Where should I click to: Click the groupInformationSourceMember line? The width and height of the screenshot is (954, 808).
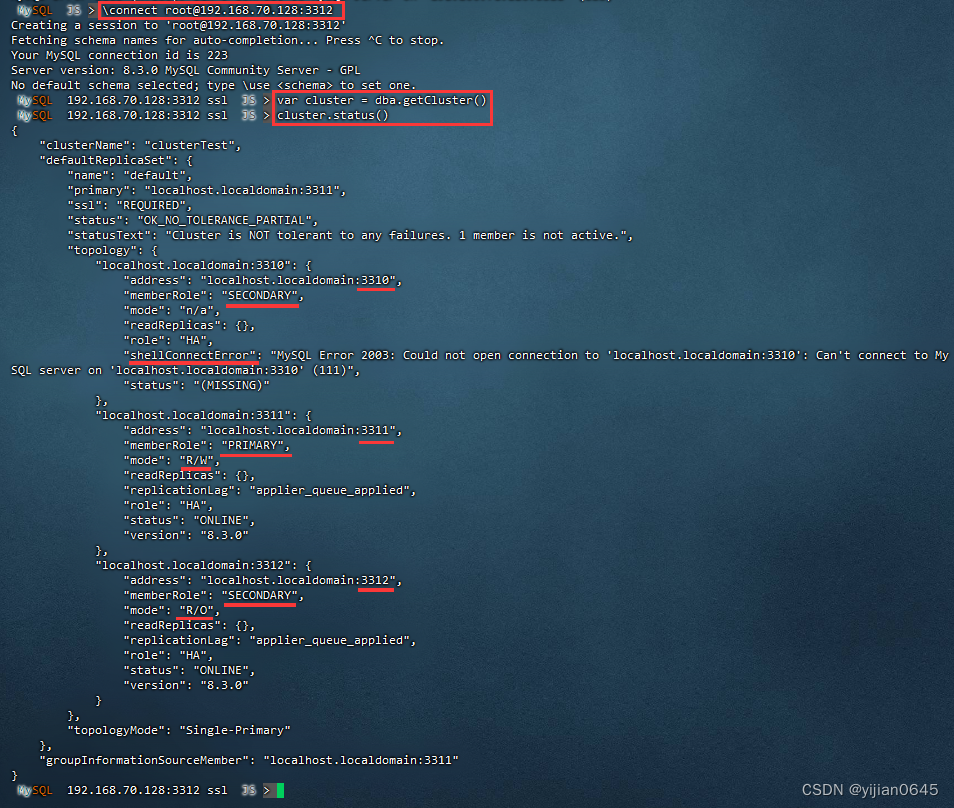249,761
